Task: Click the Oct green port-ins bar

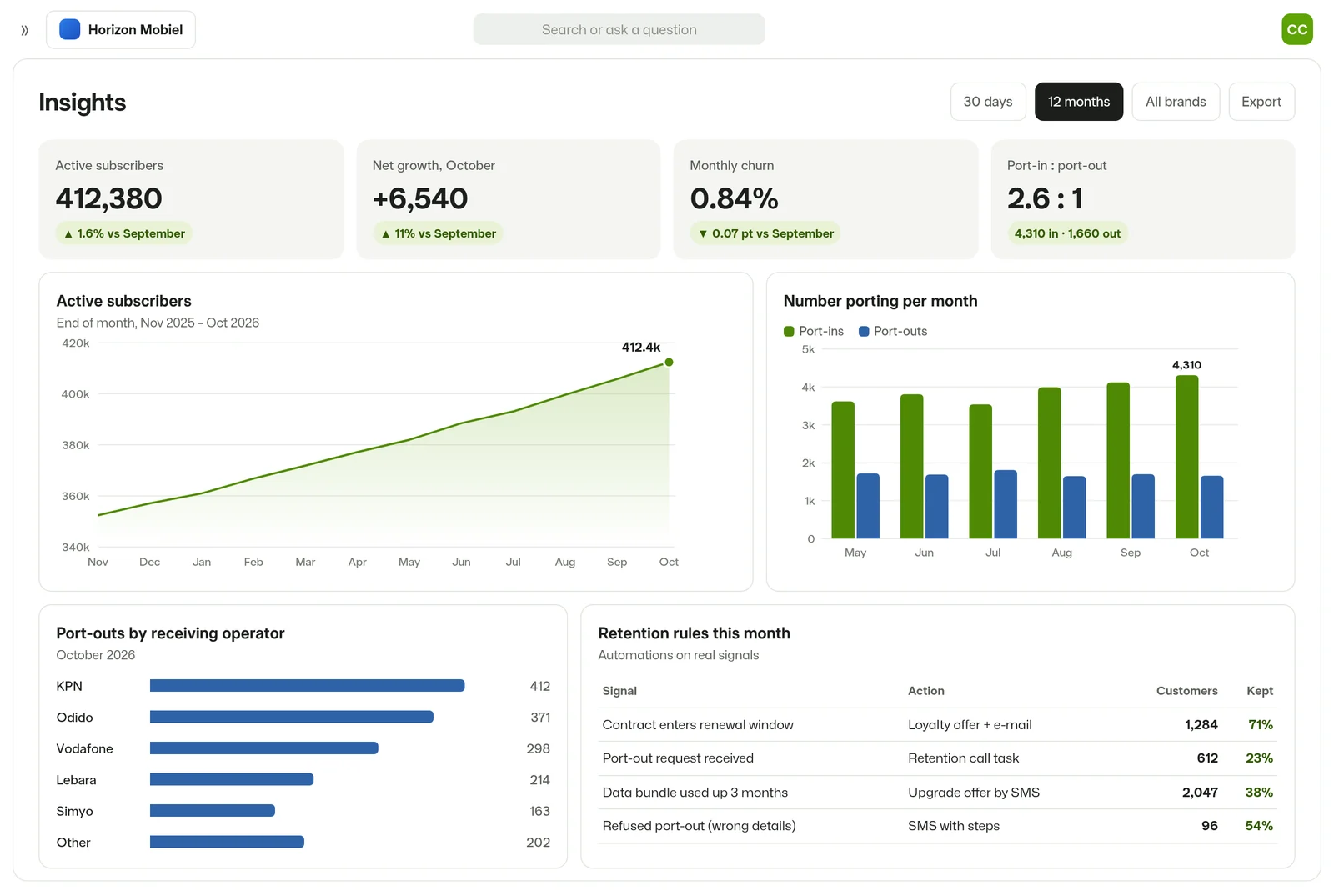Action: click(x=1186, y=457)
